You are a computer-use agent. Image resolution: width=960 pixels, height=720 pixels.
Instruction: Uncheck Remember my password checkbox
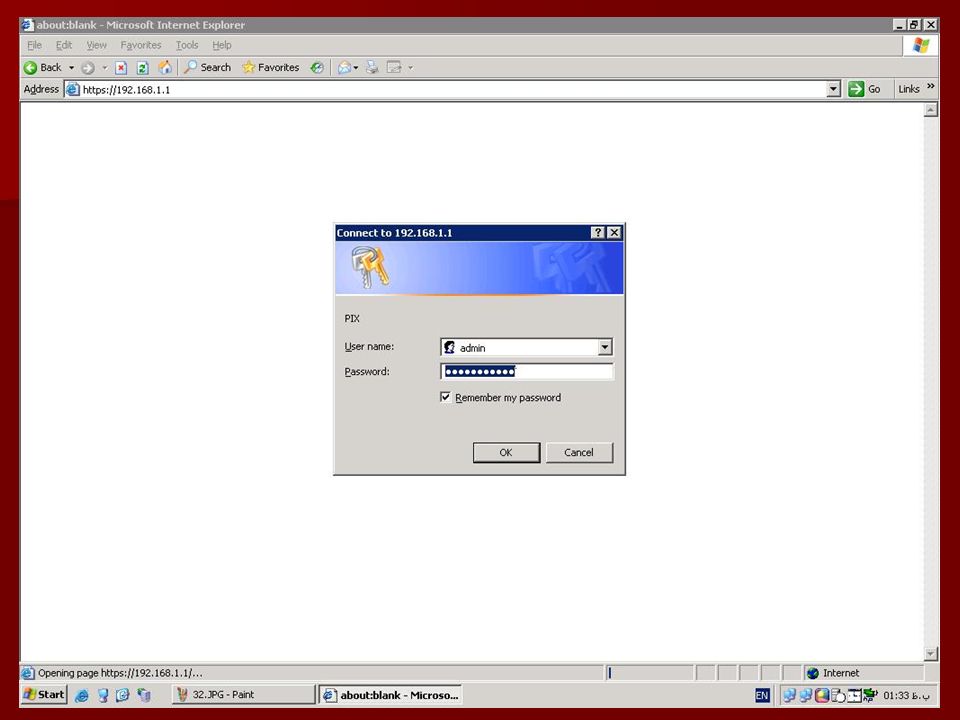coord(445,397)
